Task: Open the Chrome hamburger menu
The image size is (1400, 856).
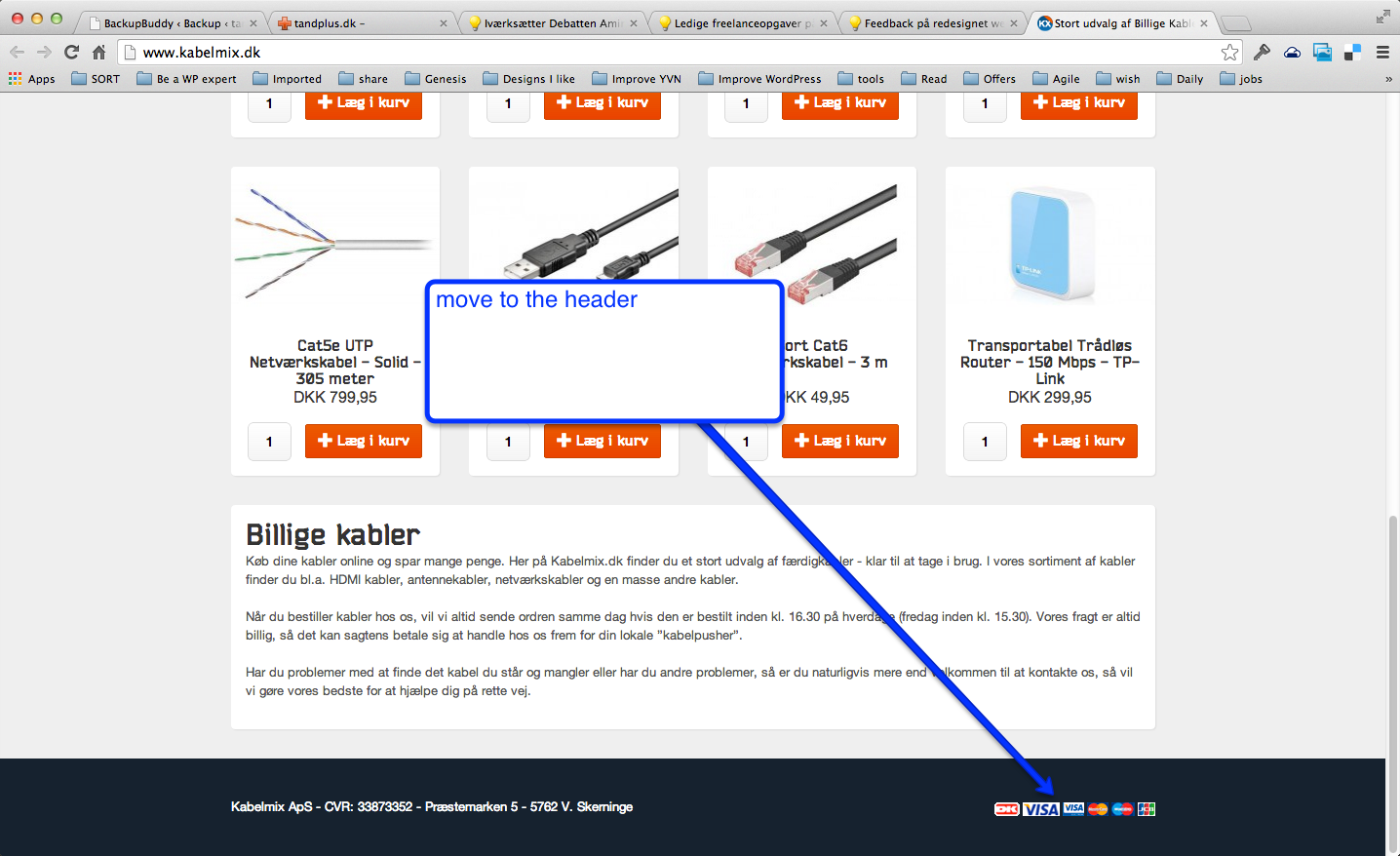Action: (1382, 53)
